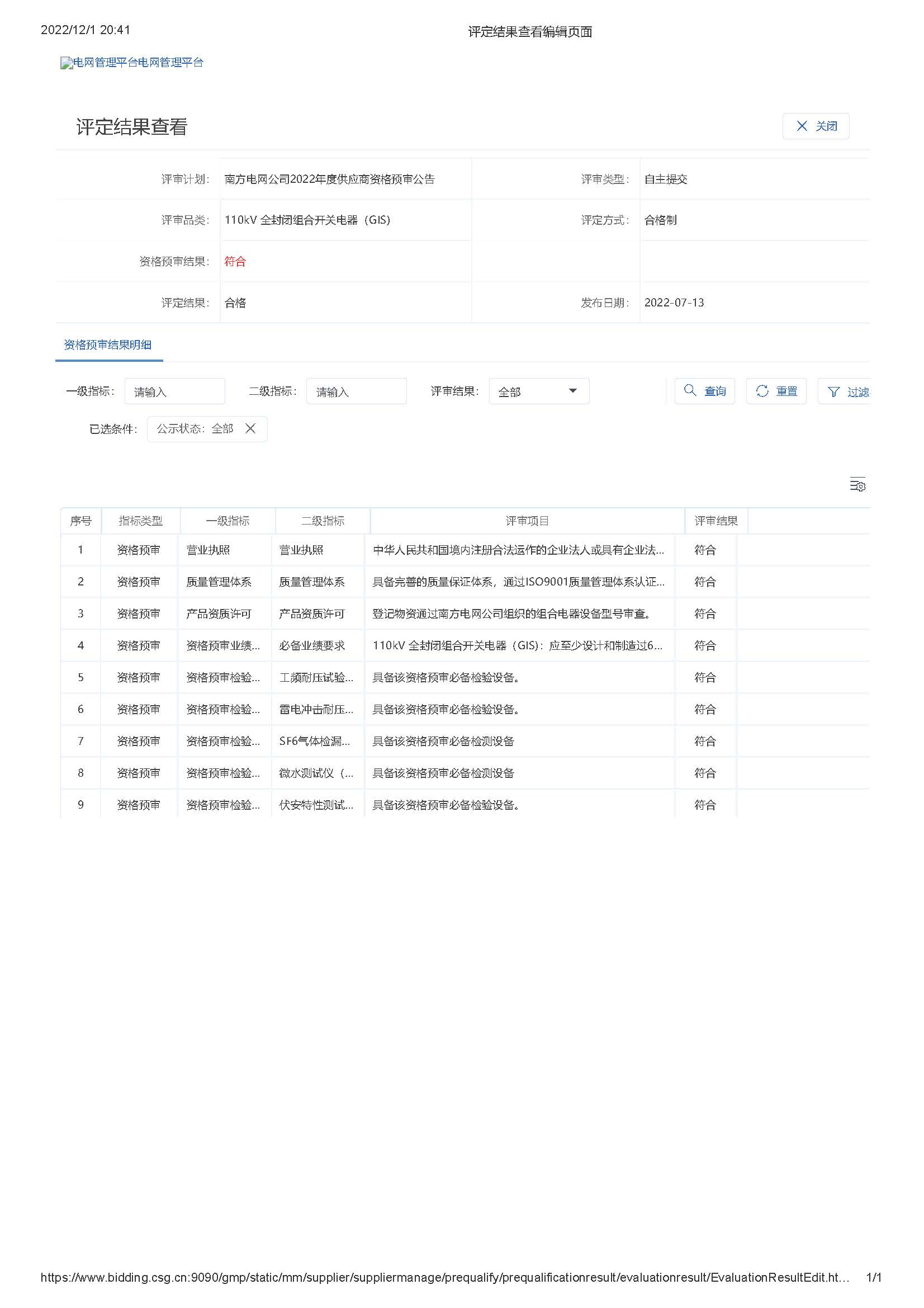Remove the 公示状态 filter tag
The height and width of the screenshot is (1308, 924).
(250, 428)
